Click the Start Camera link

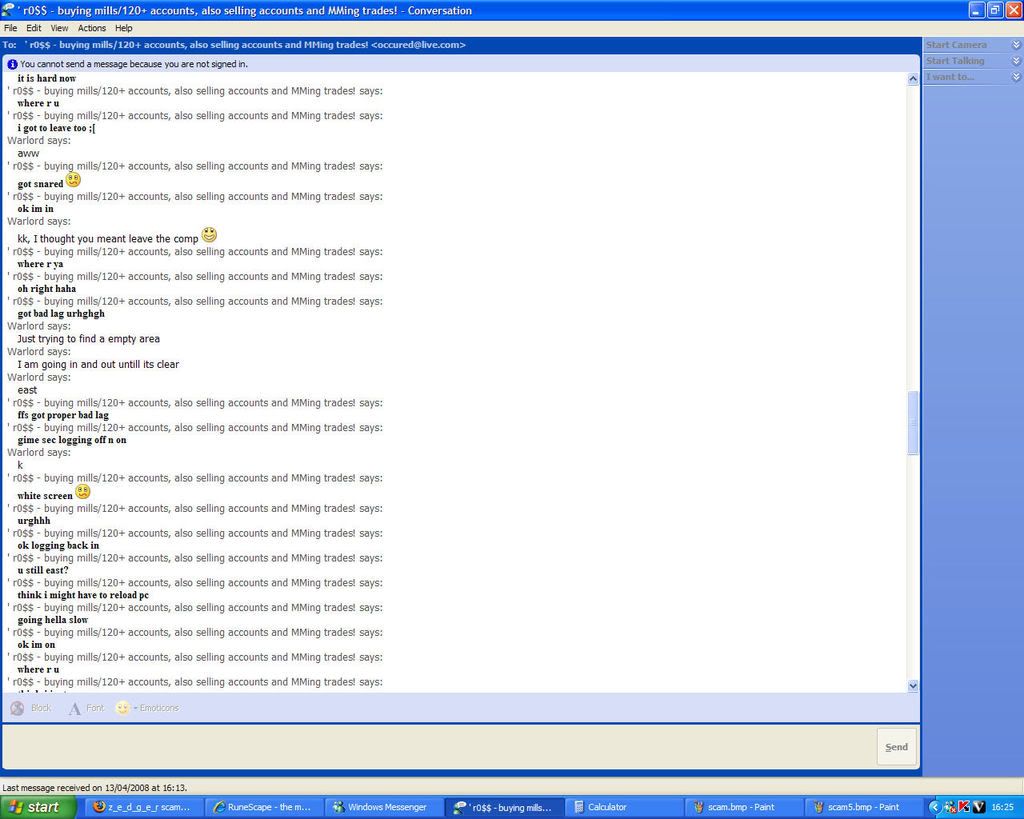click(956, 44)
